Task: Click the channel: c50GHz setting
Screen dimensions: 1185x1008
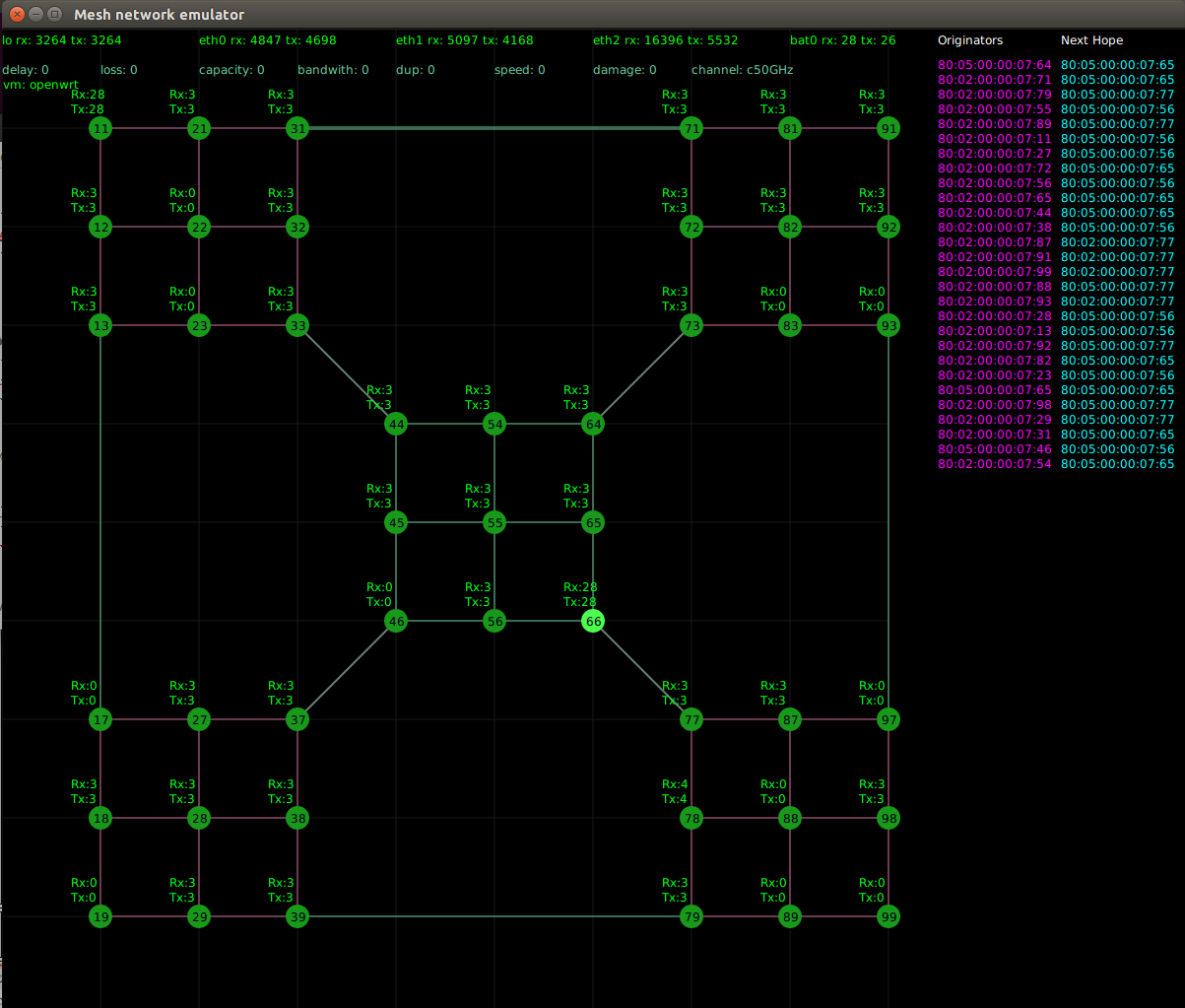Action: coord(742,70)
